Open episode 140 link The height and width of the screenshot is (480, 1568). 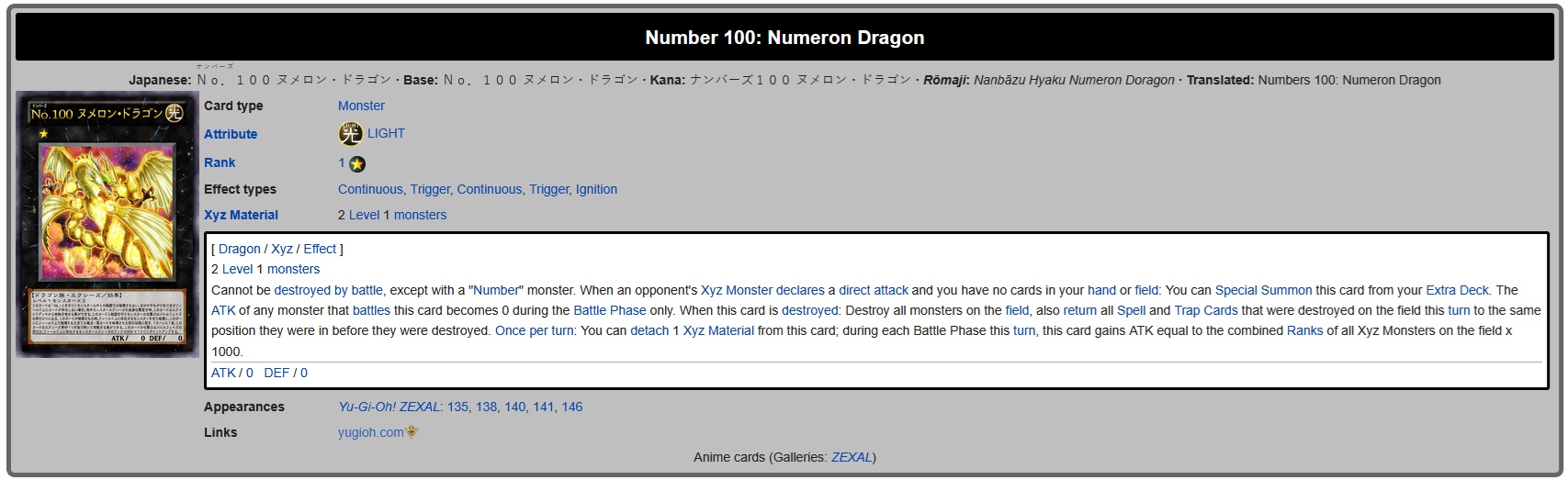515,407
